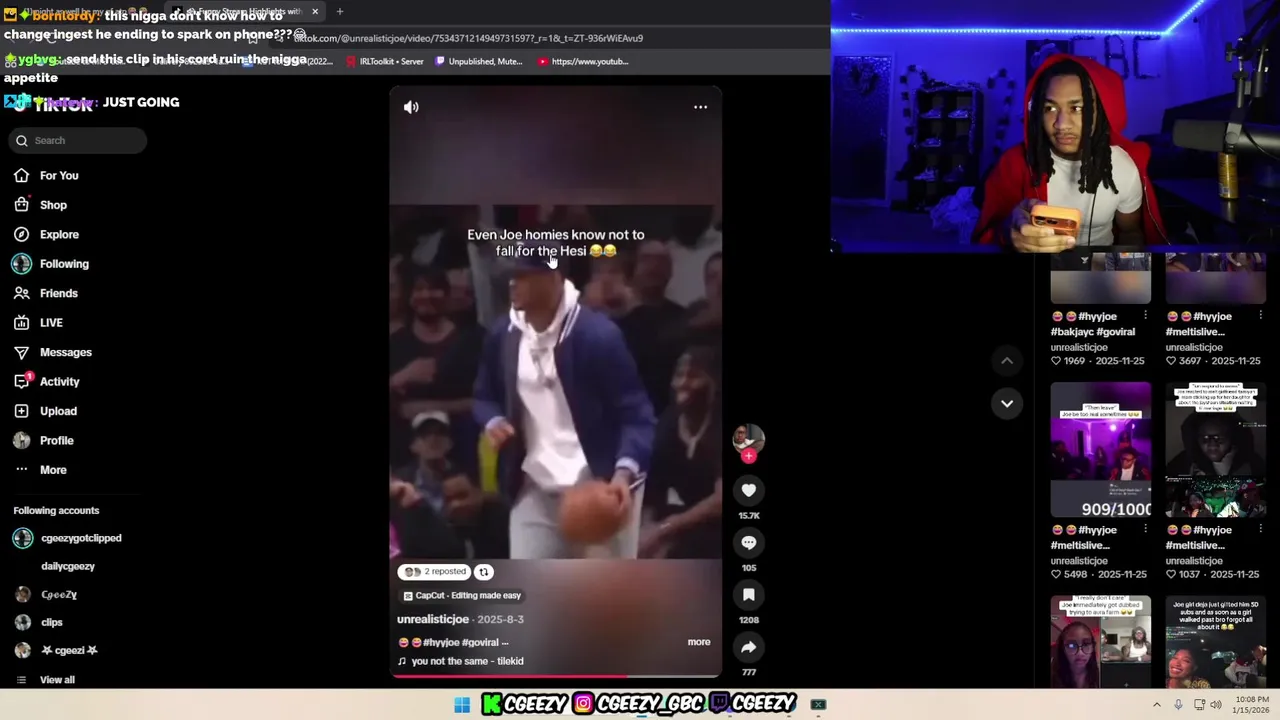This screenshot has width=1280, height=720.
Task: Open the 'IRLToolkit • Server' bookmark
Action: point(384,62)
